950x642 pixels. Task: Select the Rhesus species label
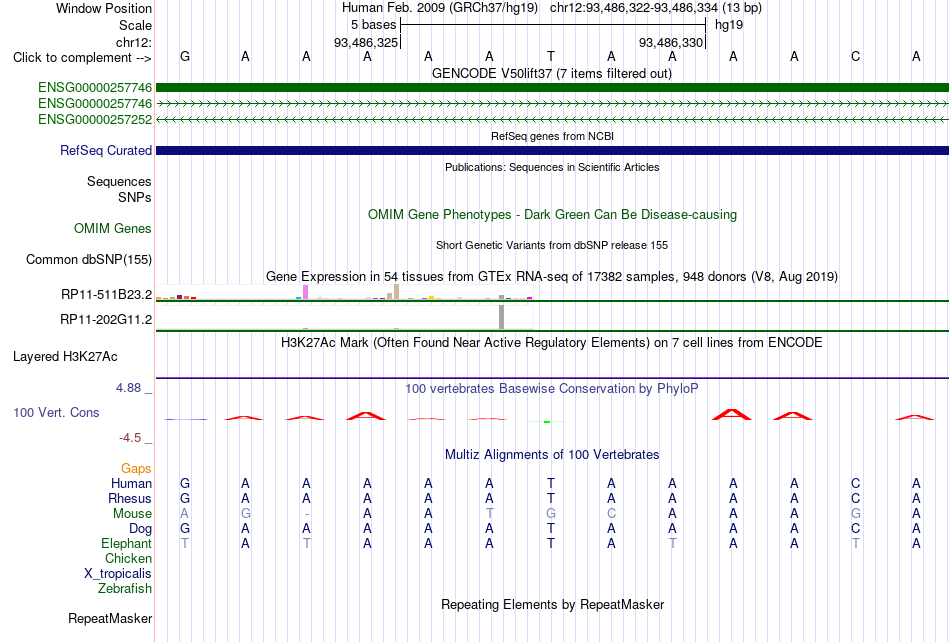click(x=130, y=498)
